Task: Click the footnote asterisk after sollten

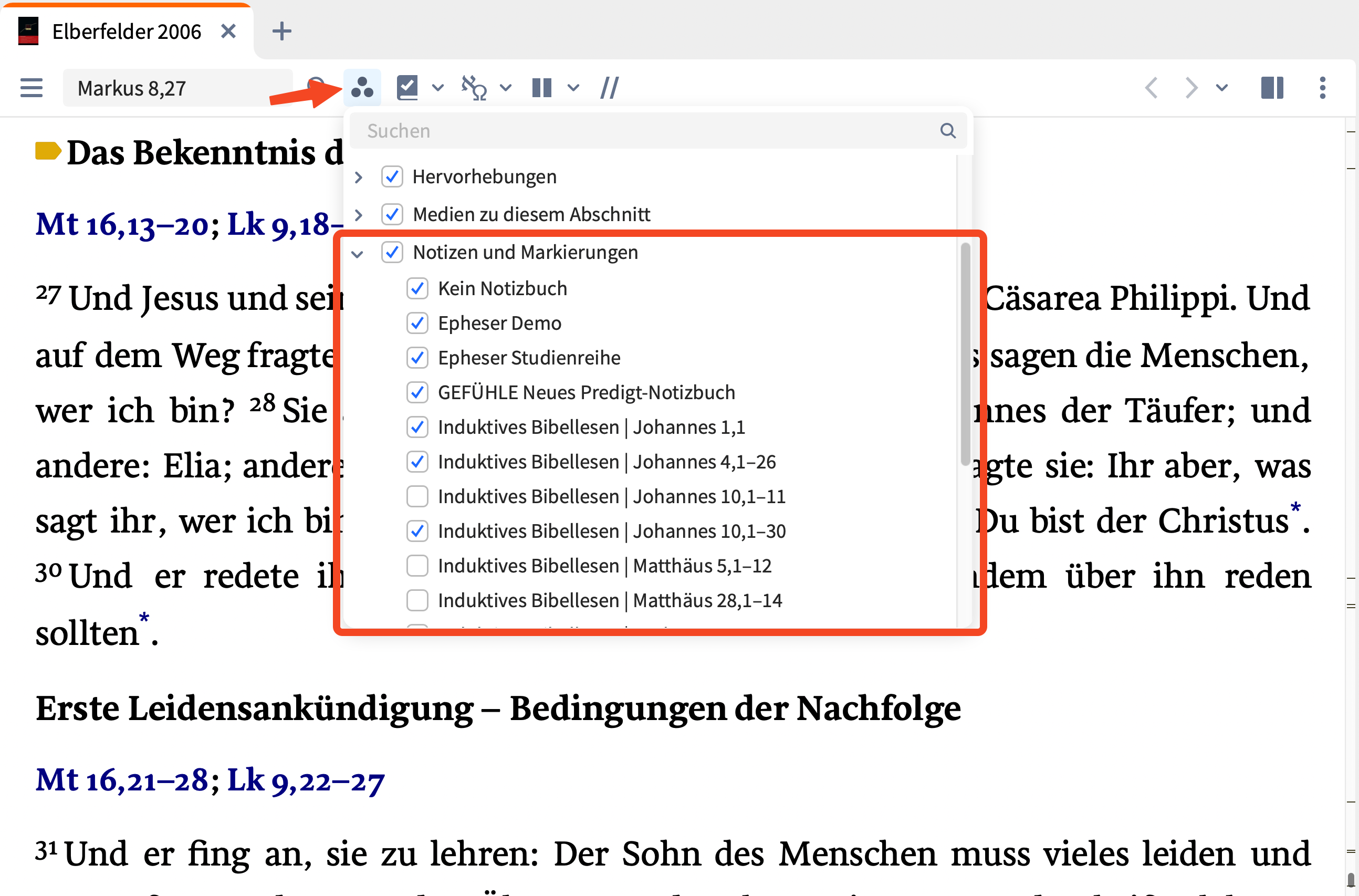Action: [144, 618]
